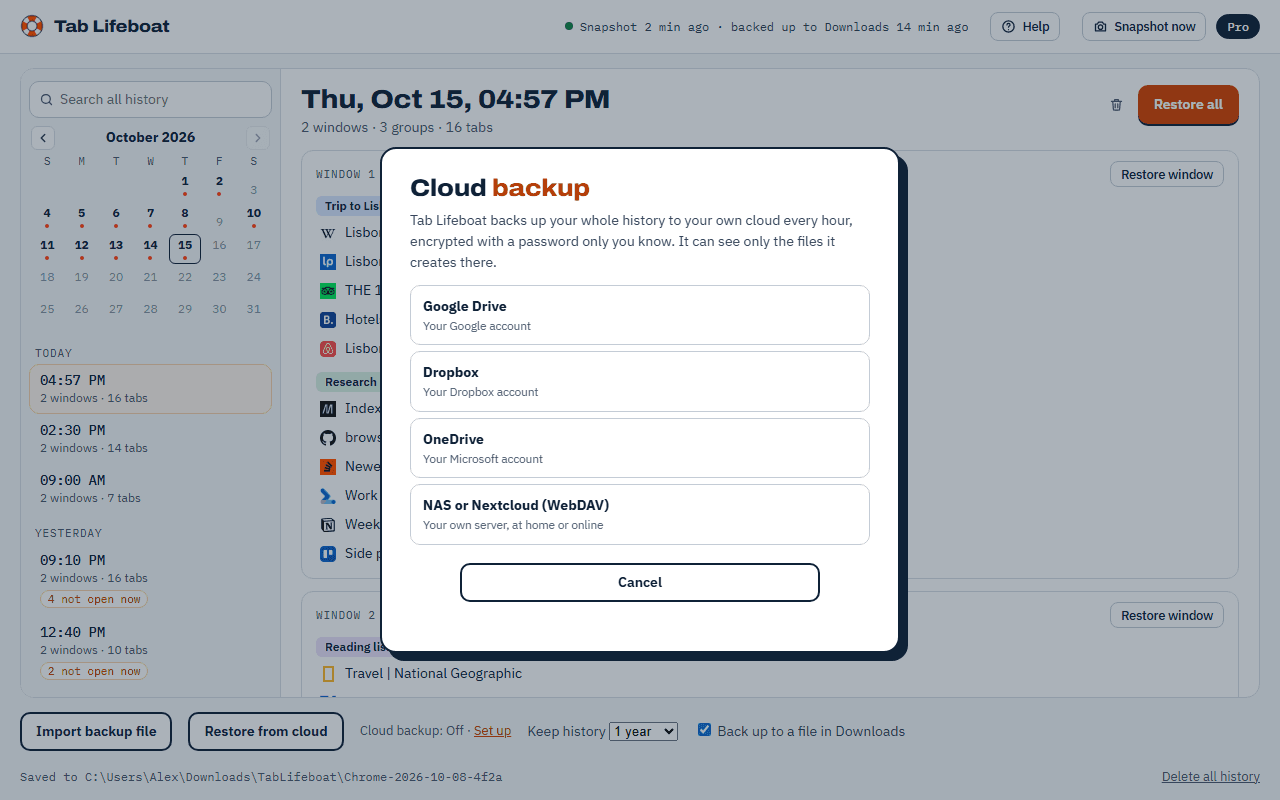
Task: Click the Pro badge
Action: coord(1238,27)
